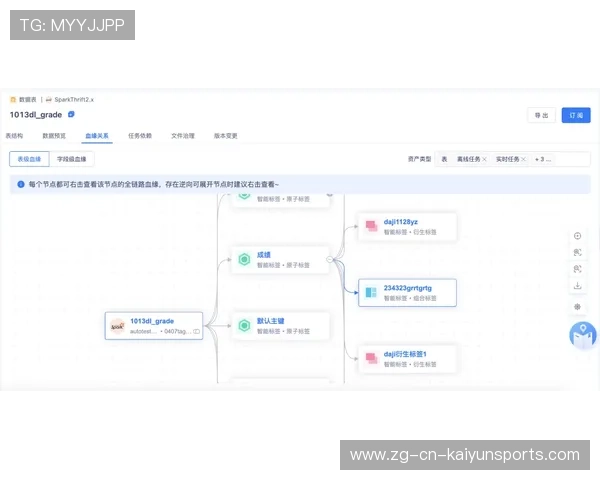600x480 pixels.
Task: Click the pink icon on daji衍生标签1 node
Action: 371,359
